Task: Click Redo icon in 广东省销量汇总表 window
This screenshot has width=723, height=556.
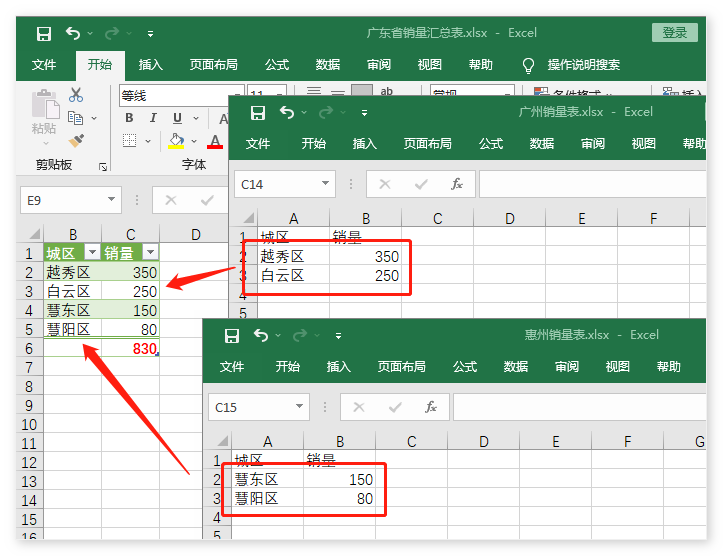Action: (112, 33)
